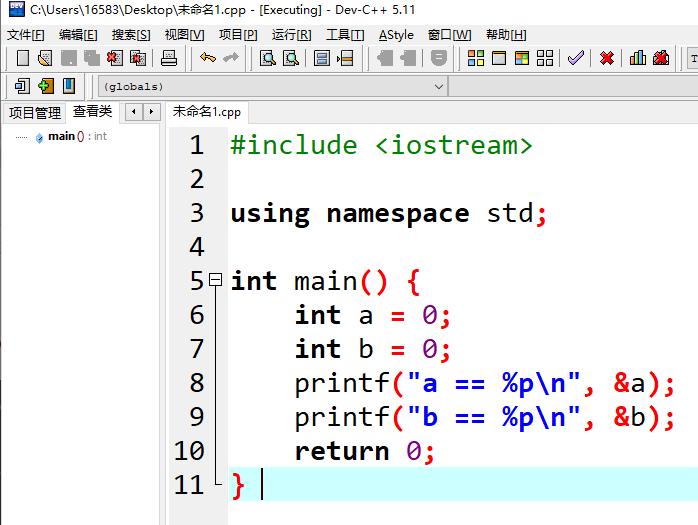Click the Toggle bookmarks icon with green plus

point(45,86)
